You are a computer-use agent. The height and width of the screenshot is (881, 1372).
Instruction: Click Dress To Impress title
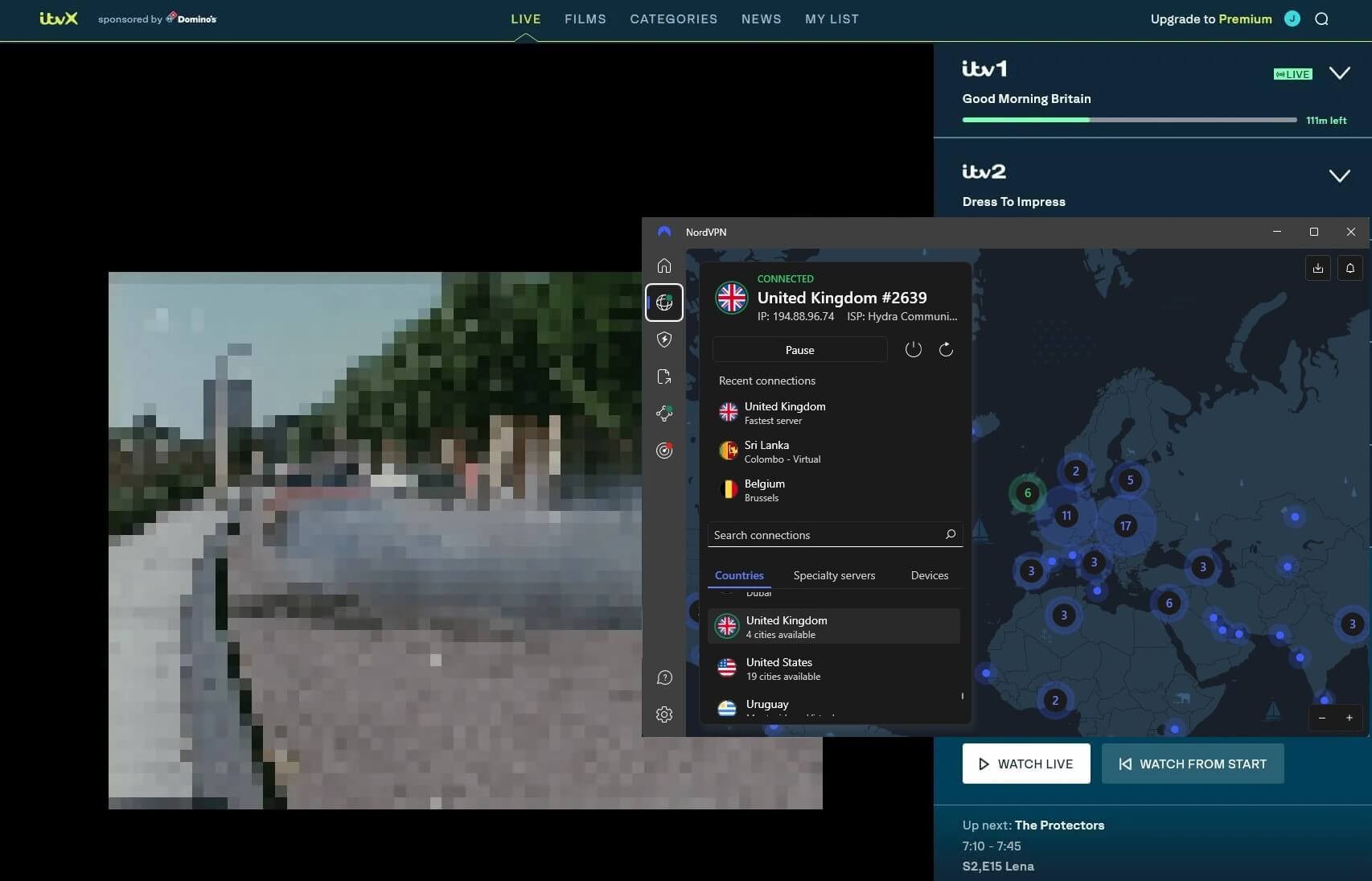pyautogui.click(x=1013, y=202)
